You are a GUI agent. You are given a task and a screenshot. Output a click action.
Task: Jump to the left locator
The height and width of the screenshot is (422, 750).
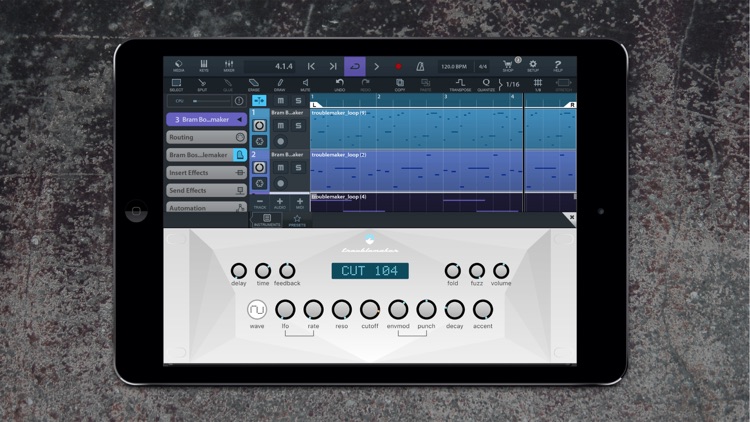click(311, 67)
